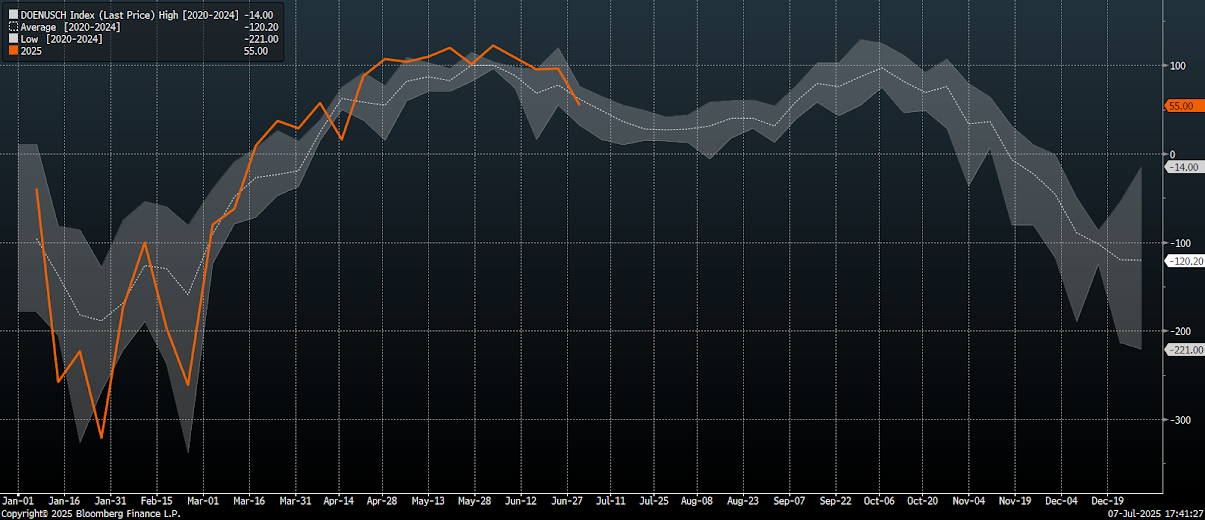Click the Jan-01 date label

point(19,500)
